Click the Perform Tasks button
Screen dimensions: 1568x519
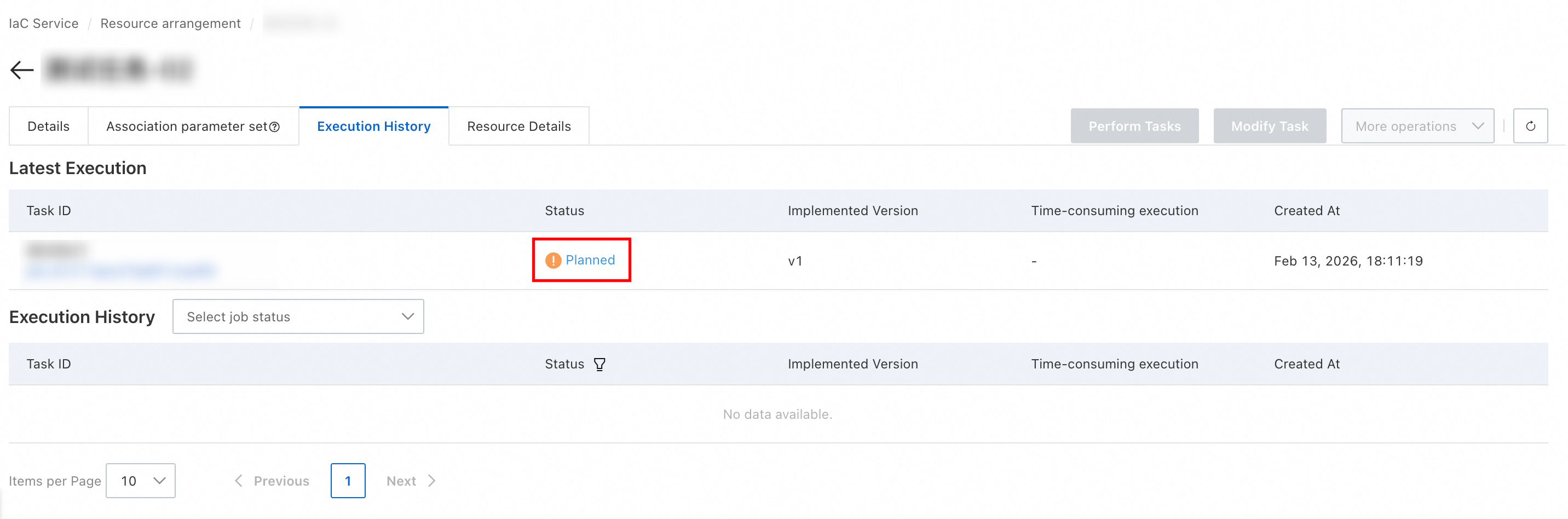(1134, 126)
